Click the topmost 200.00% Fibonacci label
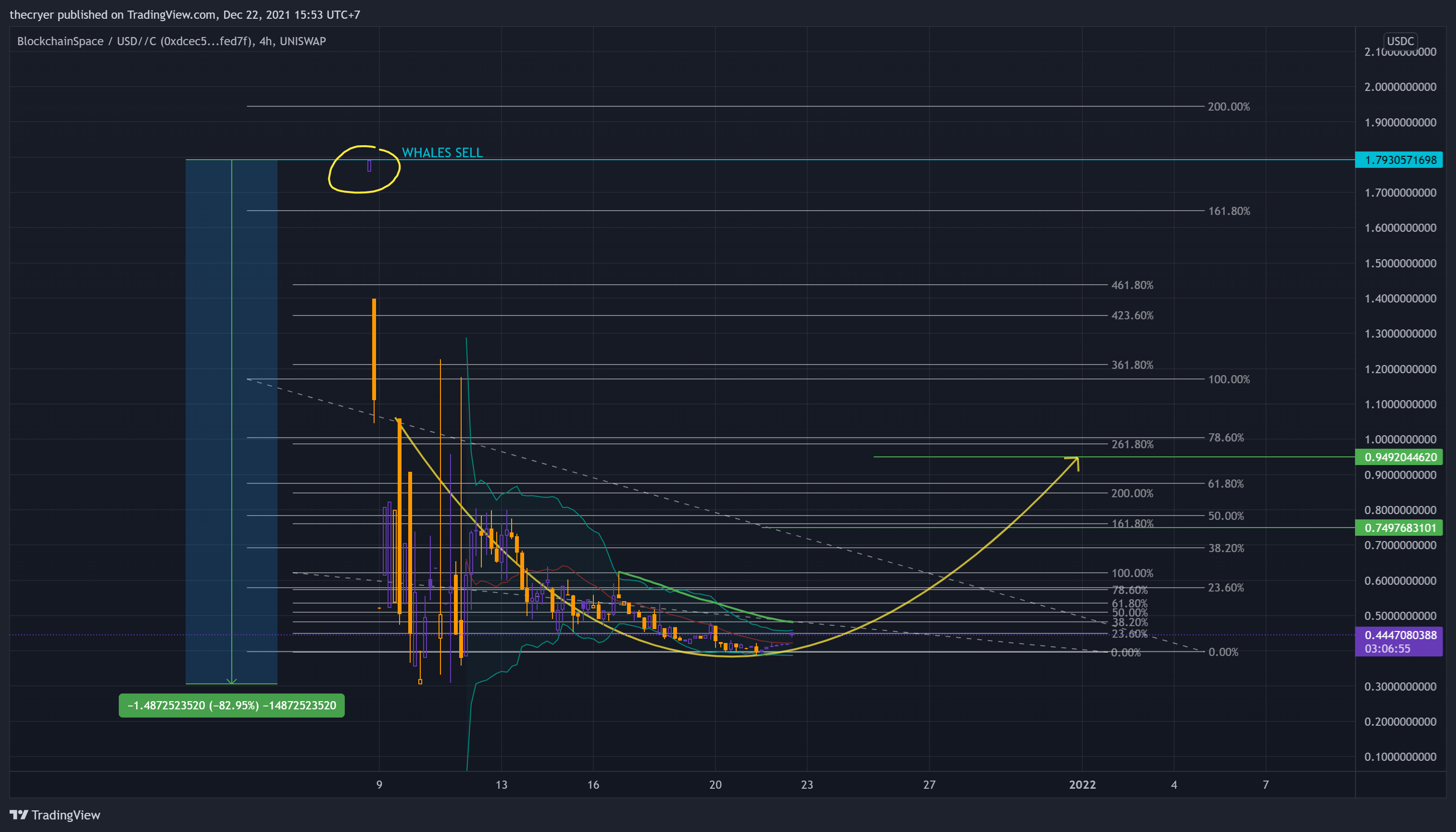This screenshot has height=832, width=1456. tap(1229, 107)
